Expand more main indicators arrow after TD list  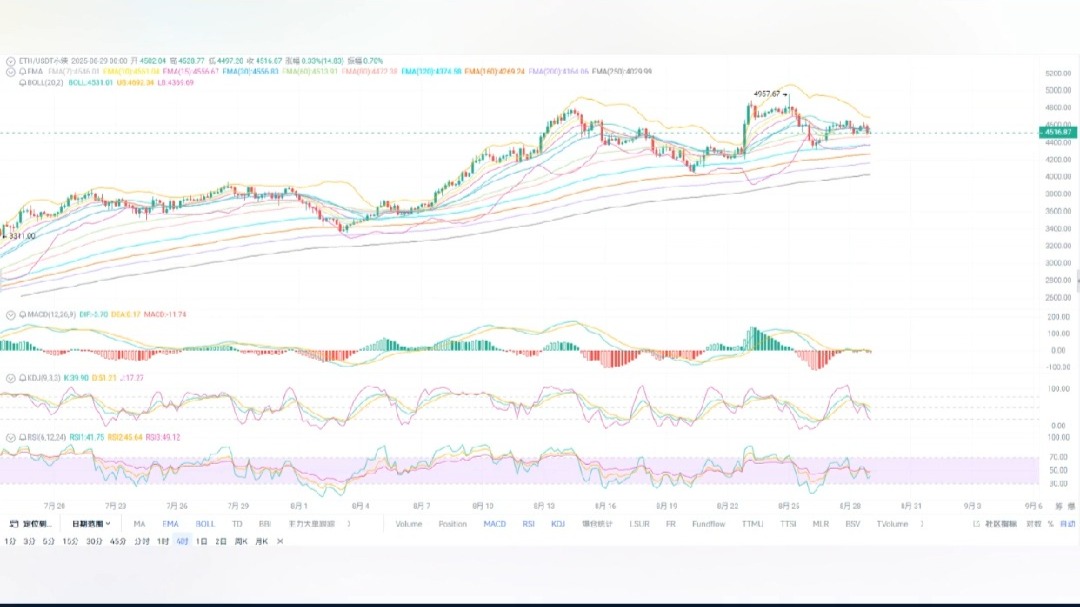click(349, 523)
